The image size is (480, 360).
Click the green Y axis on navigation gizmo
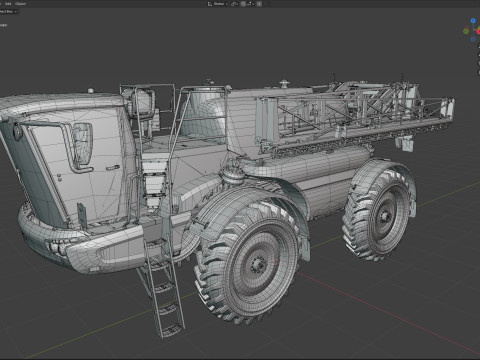point(466,31)
